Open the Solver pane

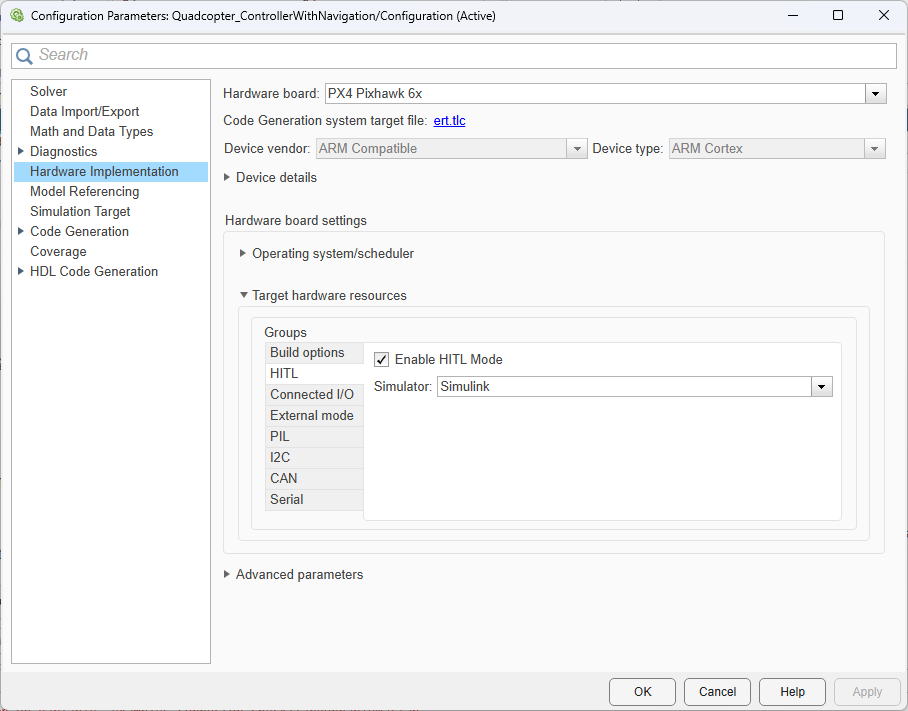pos(49,91)
